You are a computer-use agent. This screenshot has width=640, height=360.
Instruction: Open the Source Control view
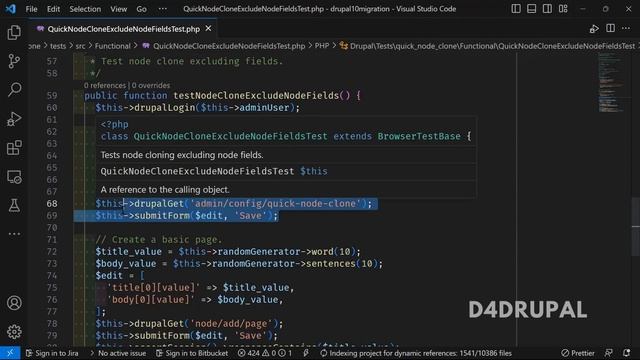[x=14, y=61]
